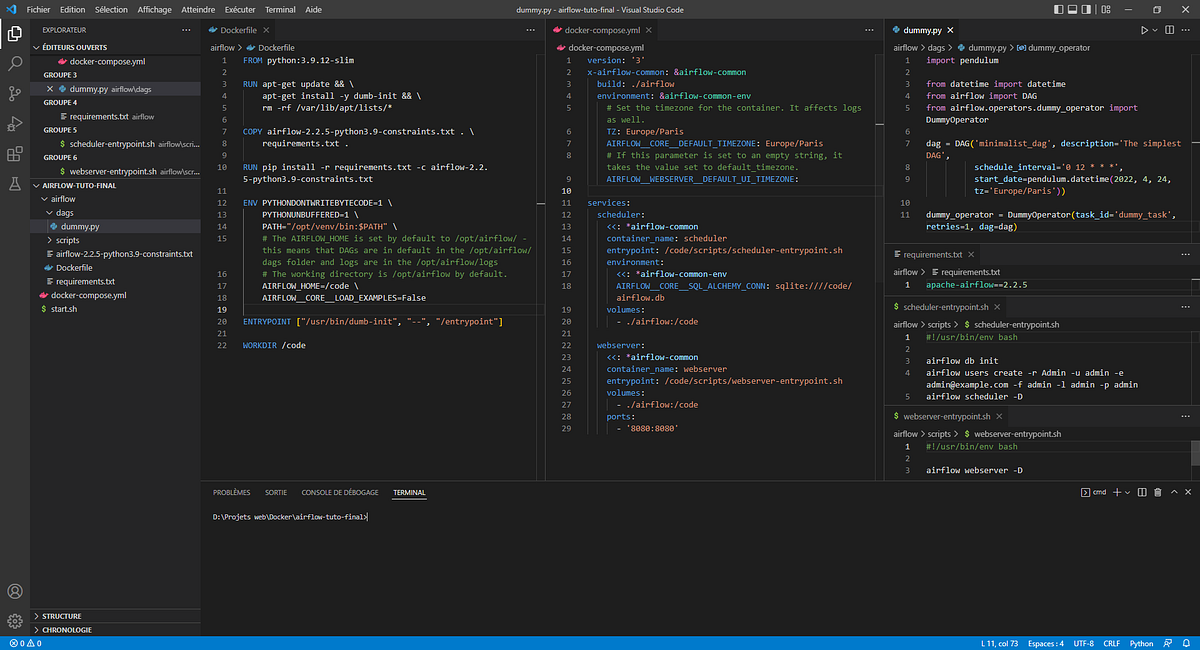This screenshot has width=1200, height=650.
Task: Expand the STRUCTURE section
Action: [62, 616]
